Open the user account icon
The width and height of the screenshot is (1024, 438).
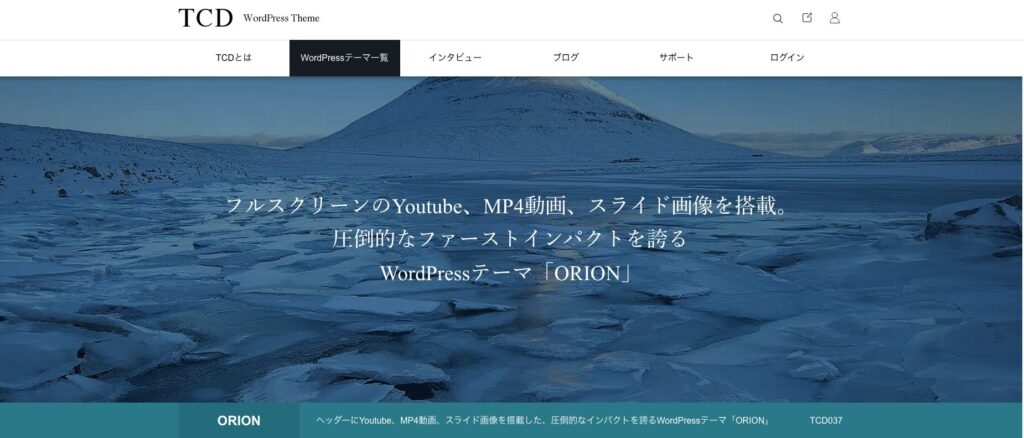(x=835, y=18)
